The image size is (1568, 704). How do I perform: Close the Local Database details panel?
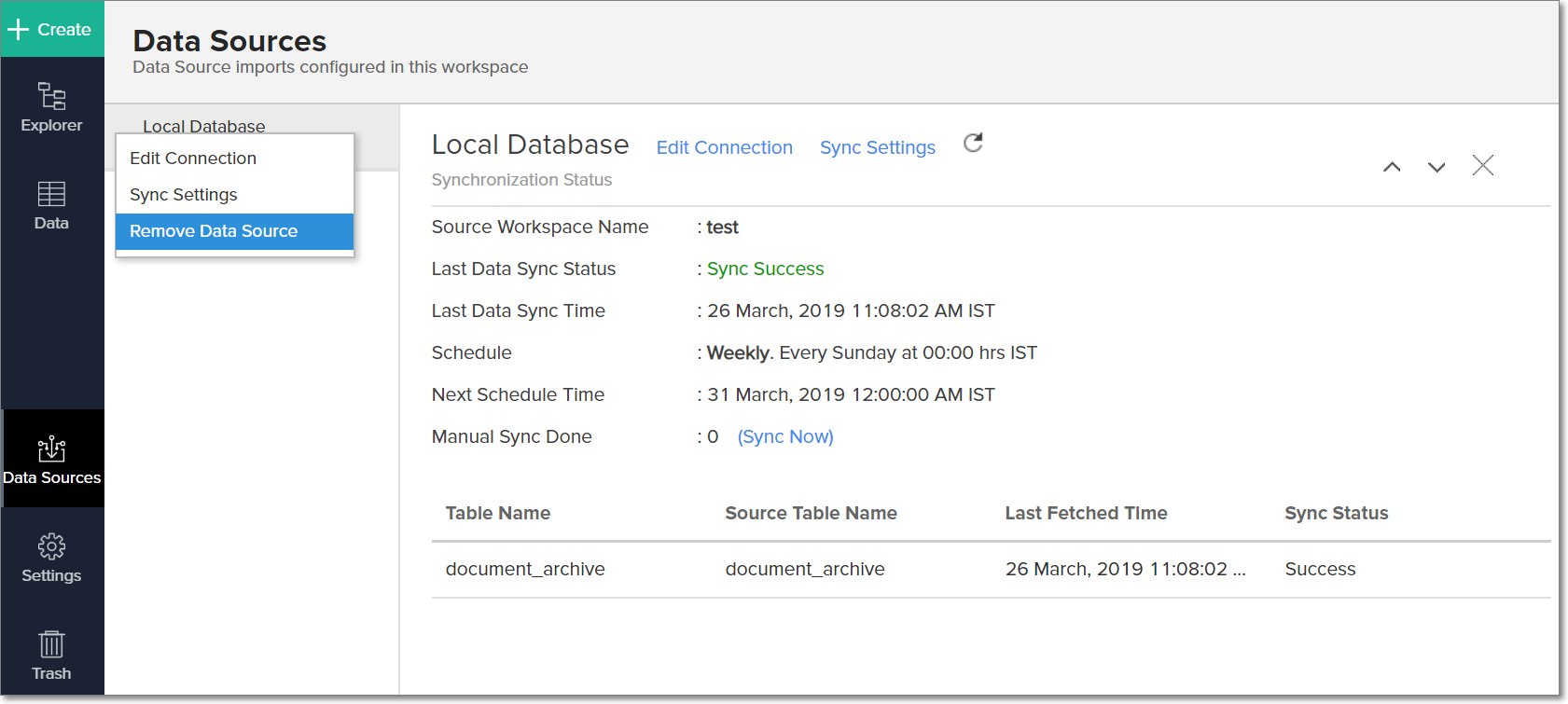(1482, 166)
